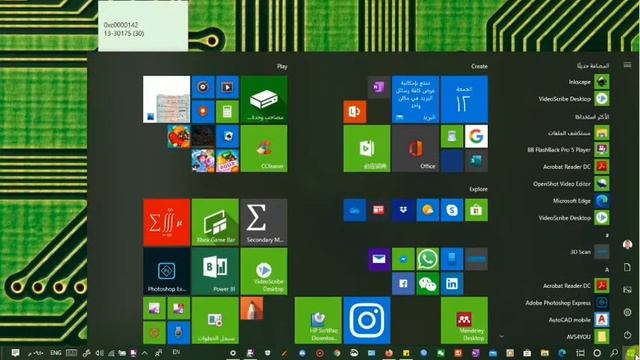Open the Instagram tile
Viewport: 640px width, 360px height.
coord(367,320)
